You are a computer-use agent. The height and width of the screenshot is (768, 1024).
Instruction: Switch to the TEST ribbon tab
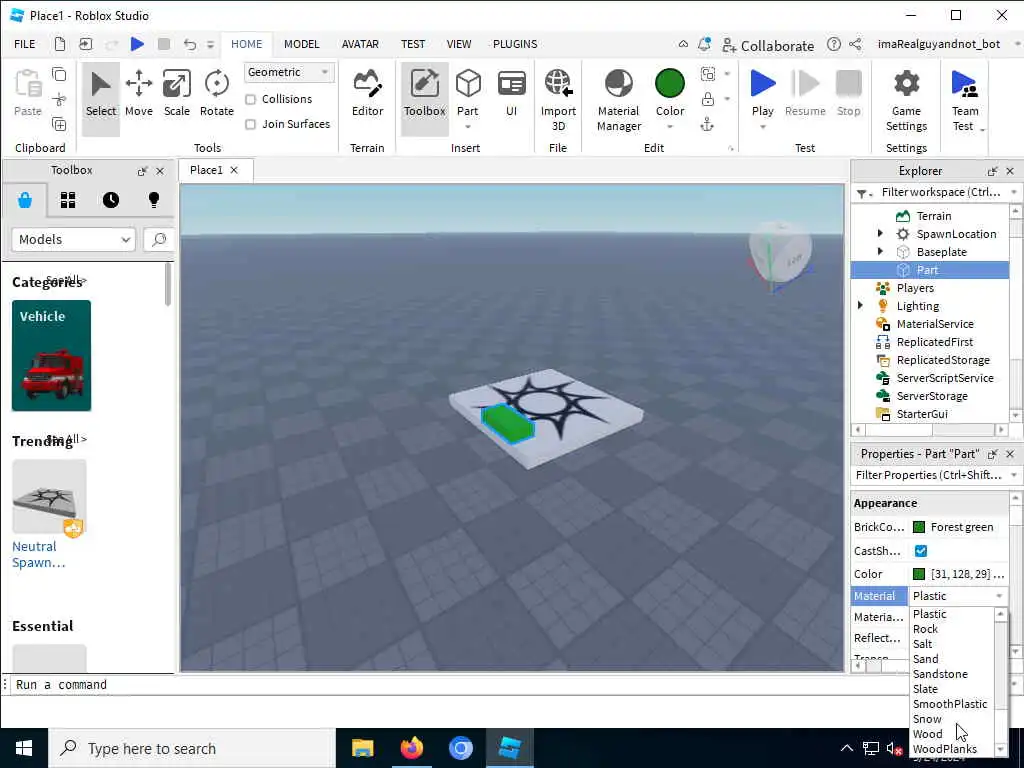point(413,44)
